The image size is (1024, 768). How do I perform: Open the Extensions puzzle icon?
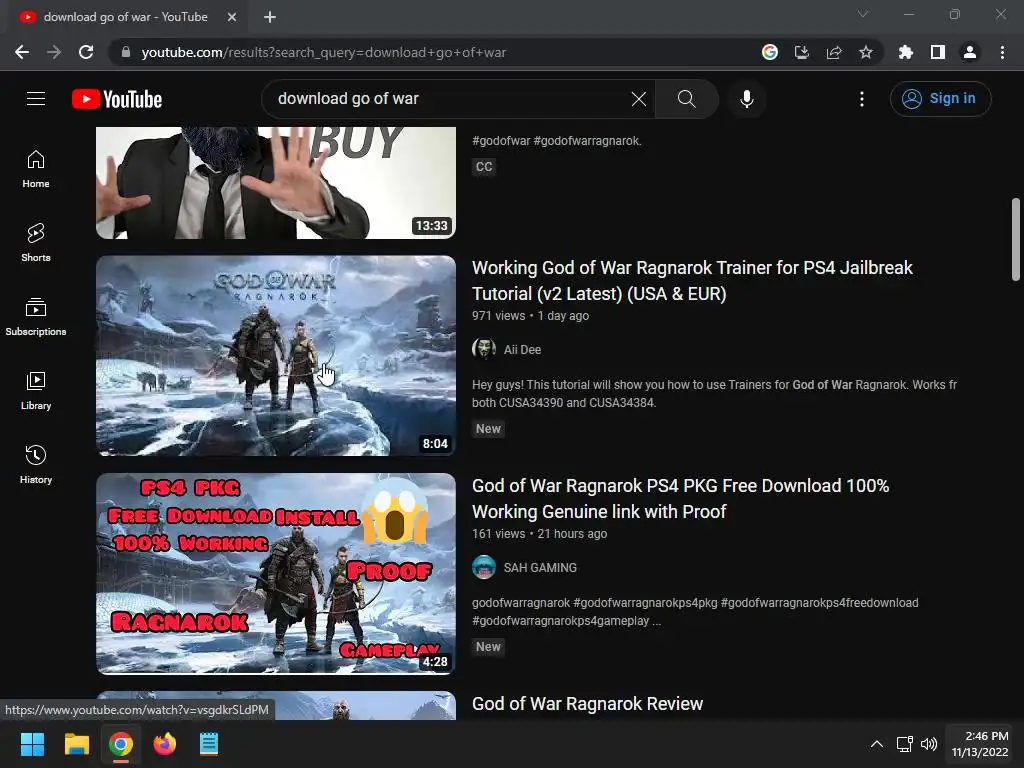click(906, 52)
